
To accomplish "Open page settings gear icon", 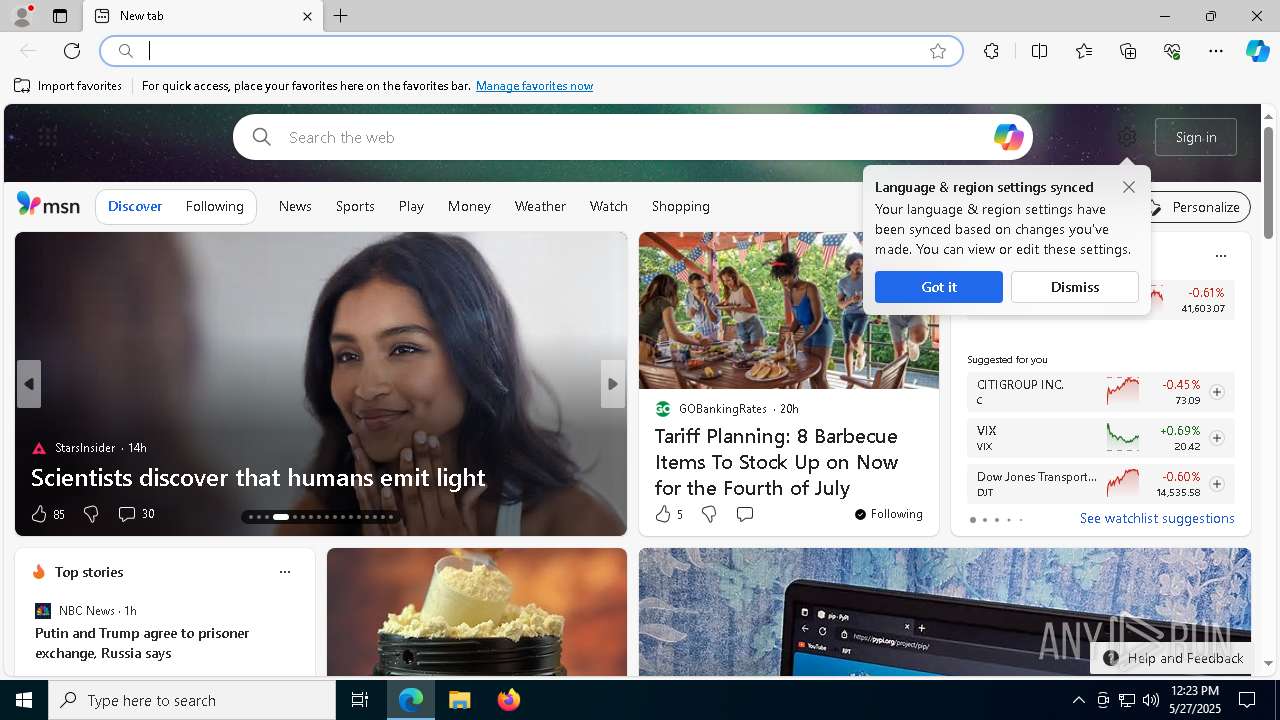I will (1127, 137).
